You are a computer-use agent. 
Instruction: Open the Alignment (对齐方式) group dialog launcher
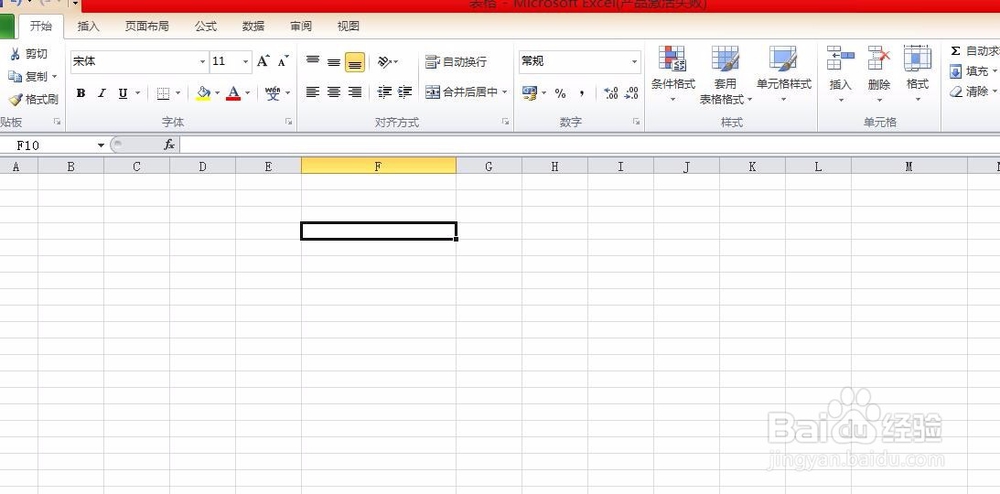[x=505, y=121]
